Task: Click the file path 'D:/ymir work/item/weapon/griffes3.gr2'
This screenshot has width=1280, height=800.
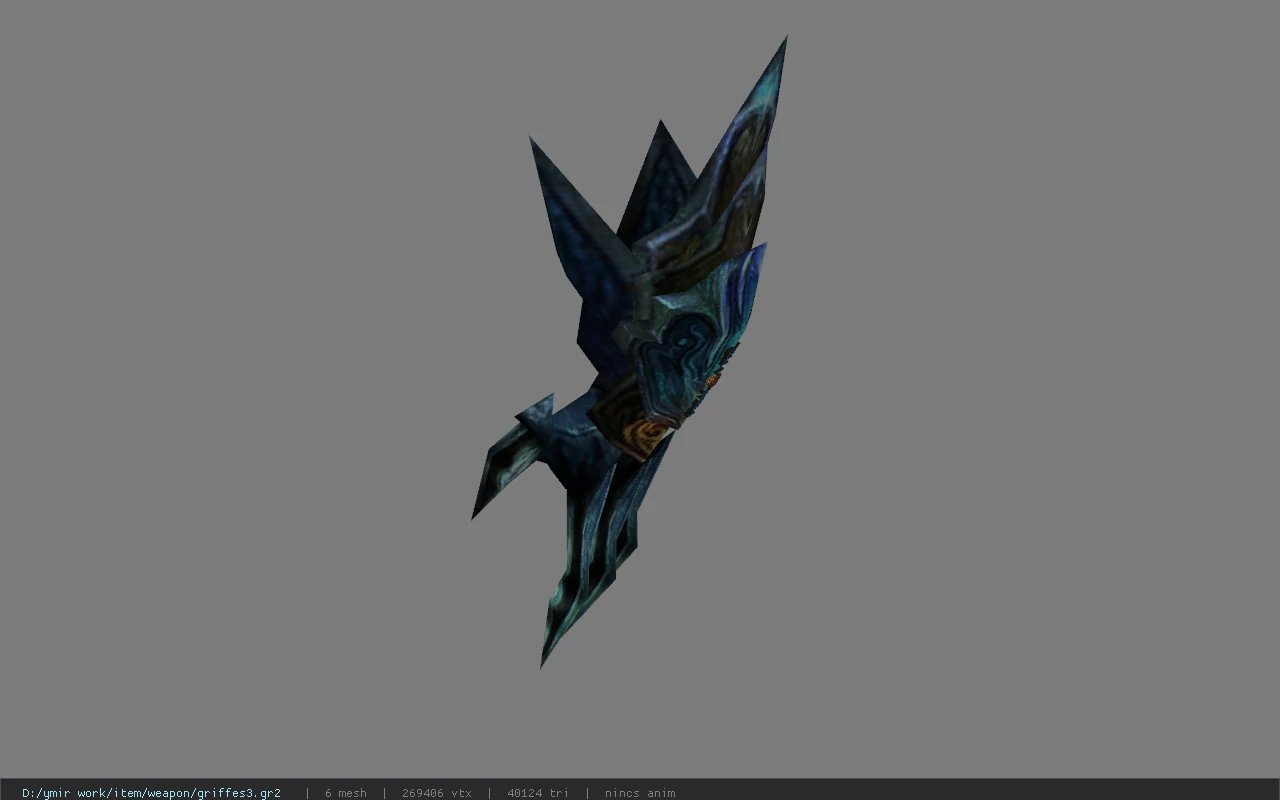Action: point(151,793)
